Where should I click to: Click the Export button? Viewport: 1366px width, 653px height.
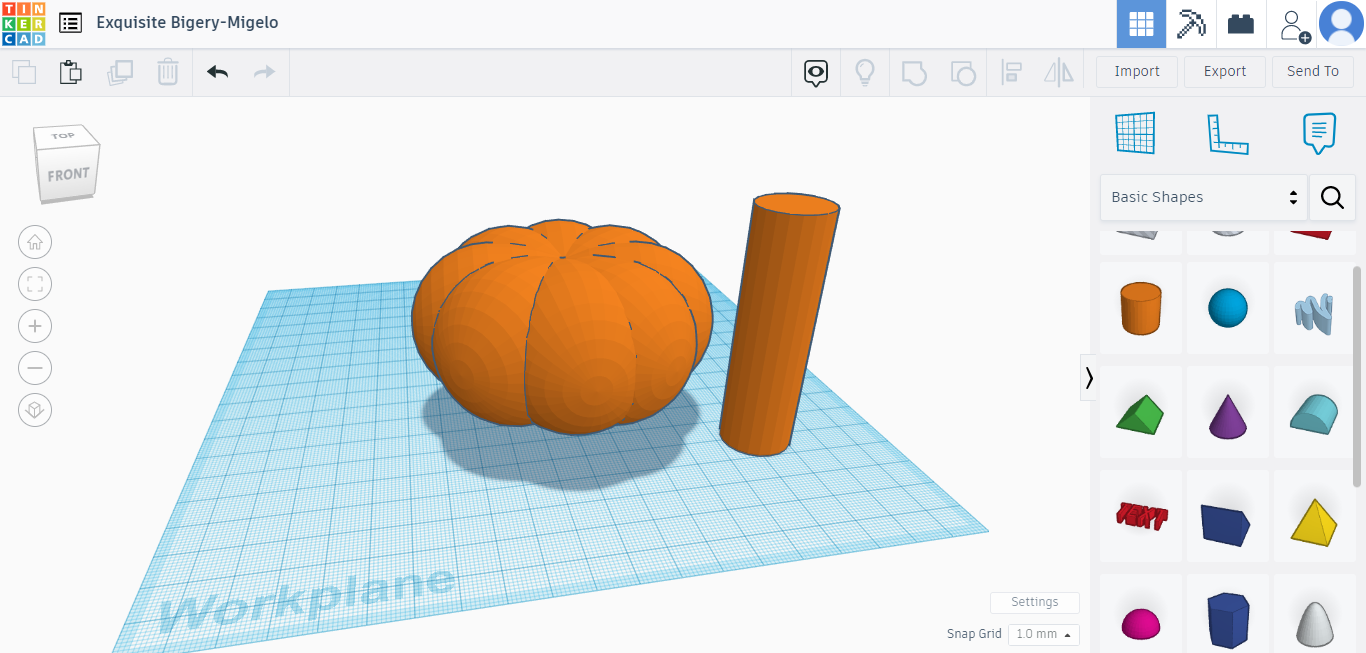(x=1225, y=71)
